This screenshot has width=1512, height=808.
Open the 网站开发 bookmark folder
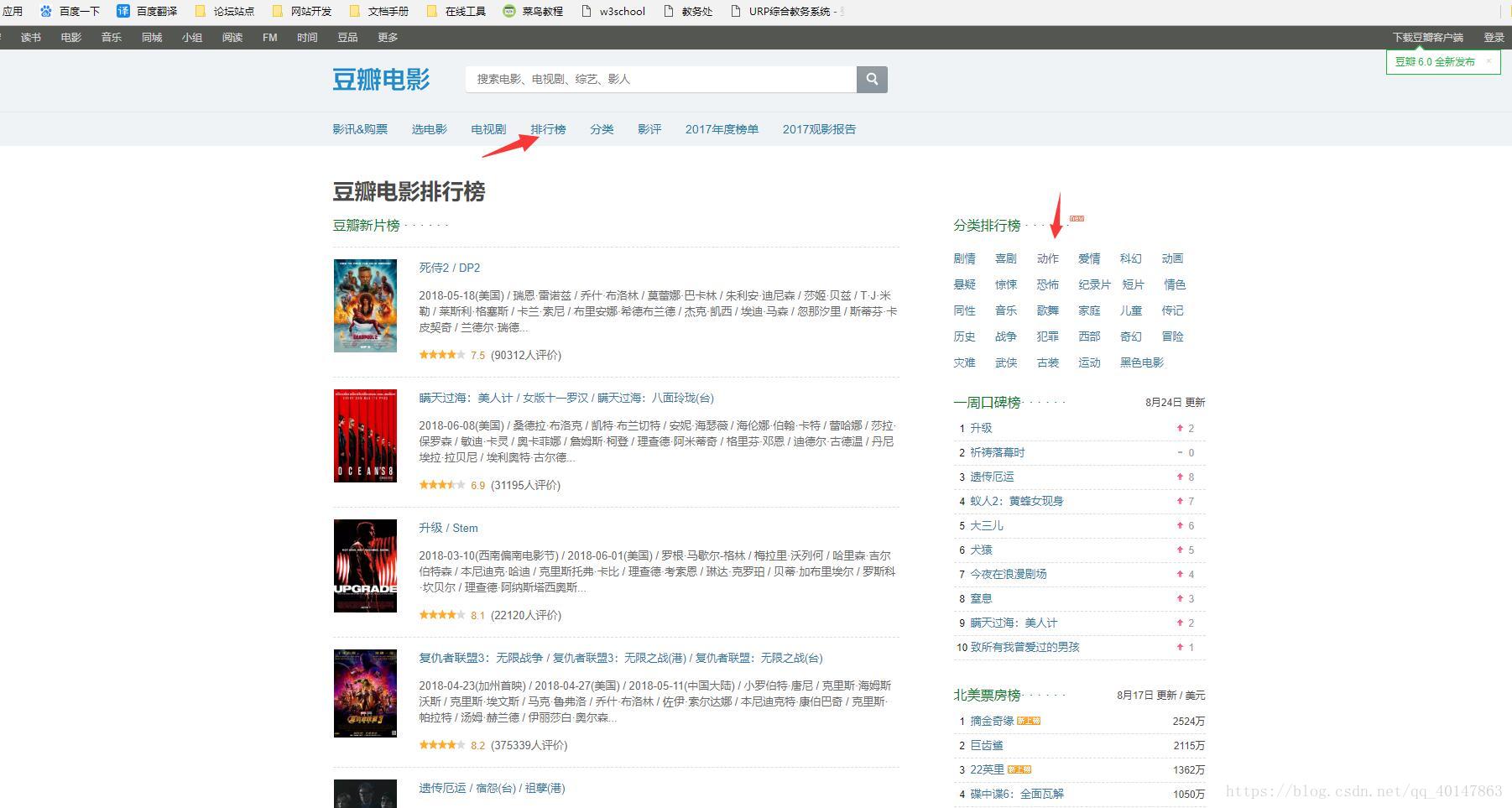[x=301, y=11]
